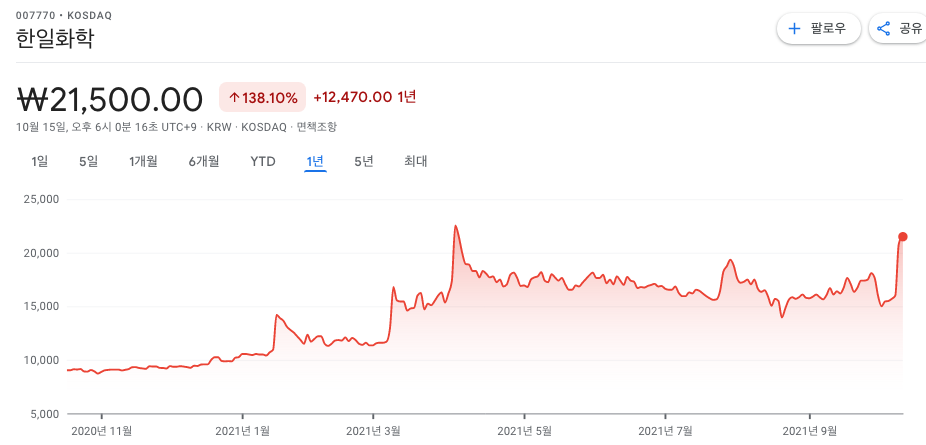Click the 2021년 5월 axis label
This screenshot has width=926, height=445.
(x=524, y=431)
